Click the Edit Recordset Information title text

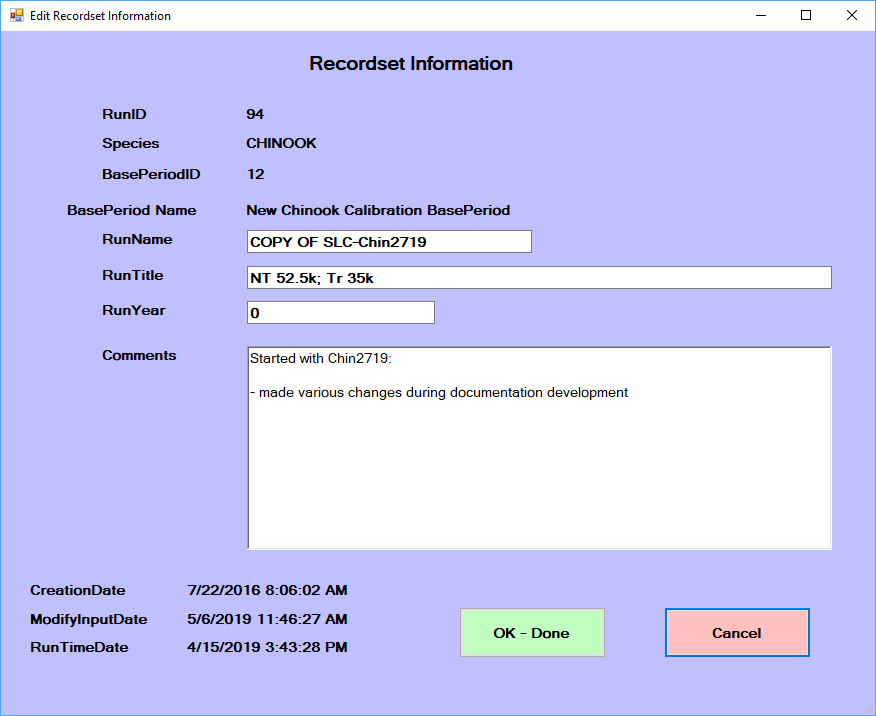[x=101, y=16]
